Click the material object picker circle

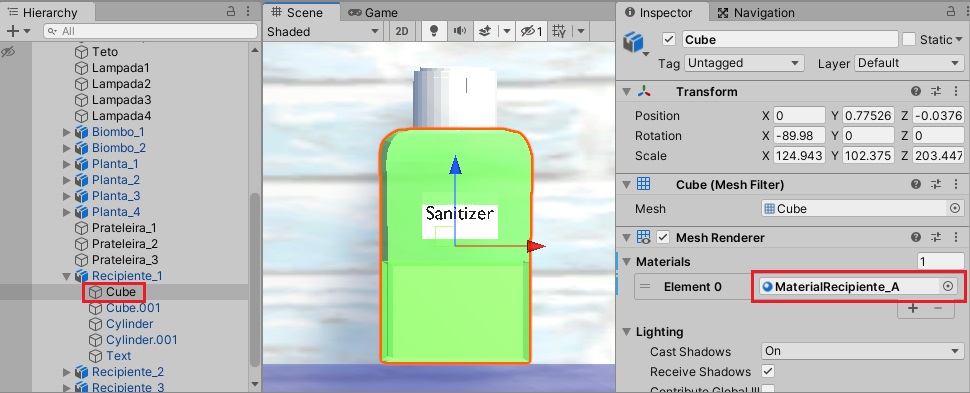tap(948, 287)
